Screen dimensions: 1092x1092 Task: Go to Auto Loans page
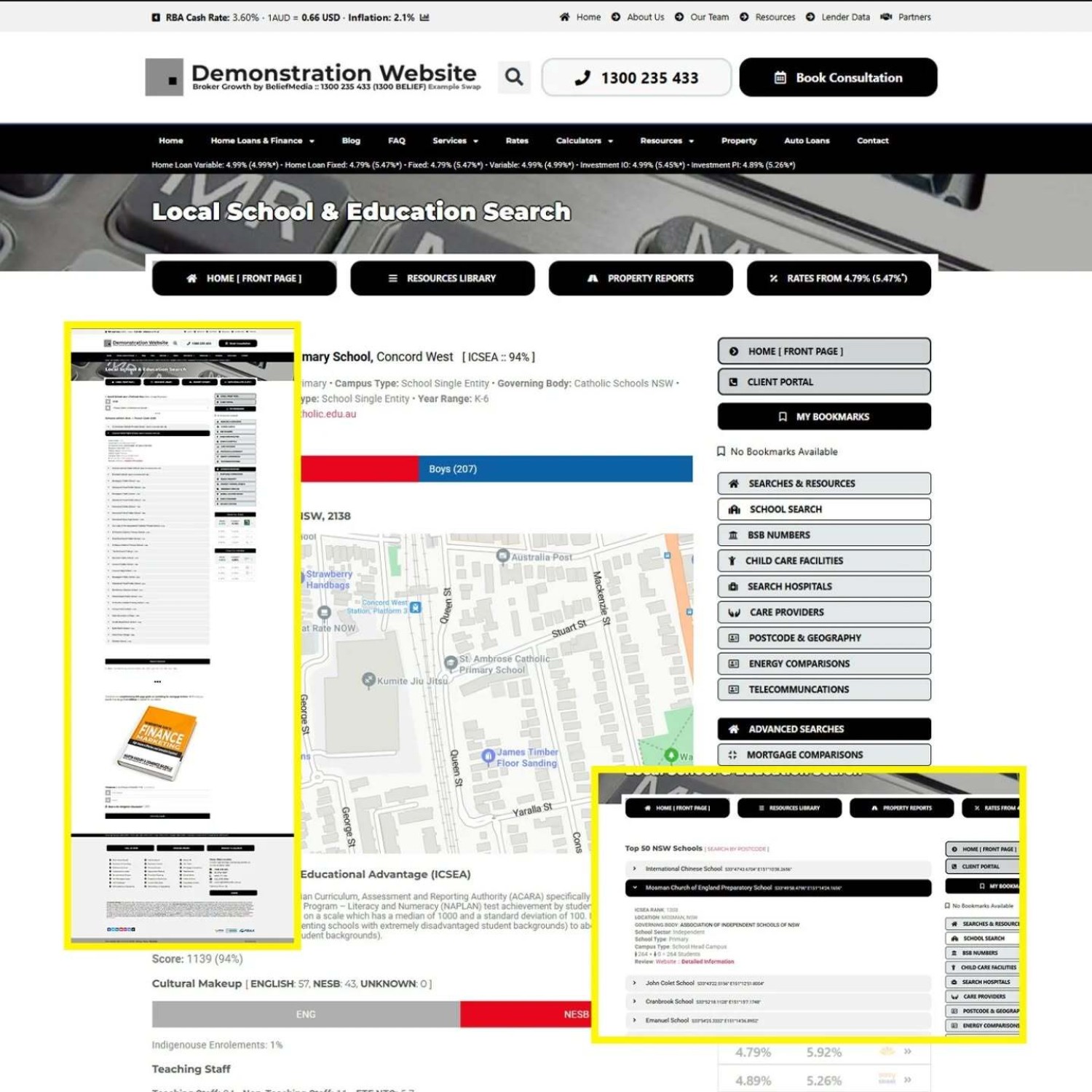pos(807,141)
